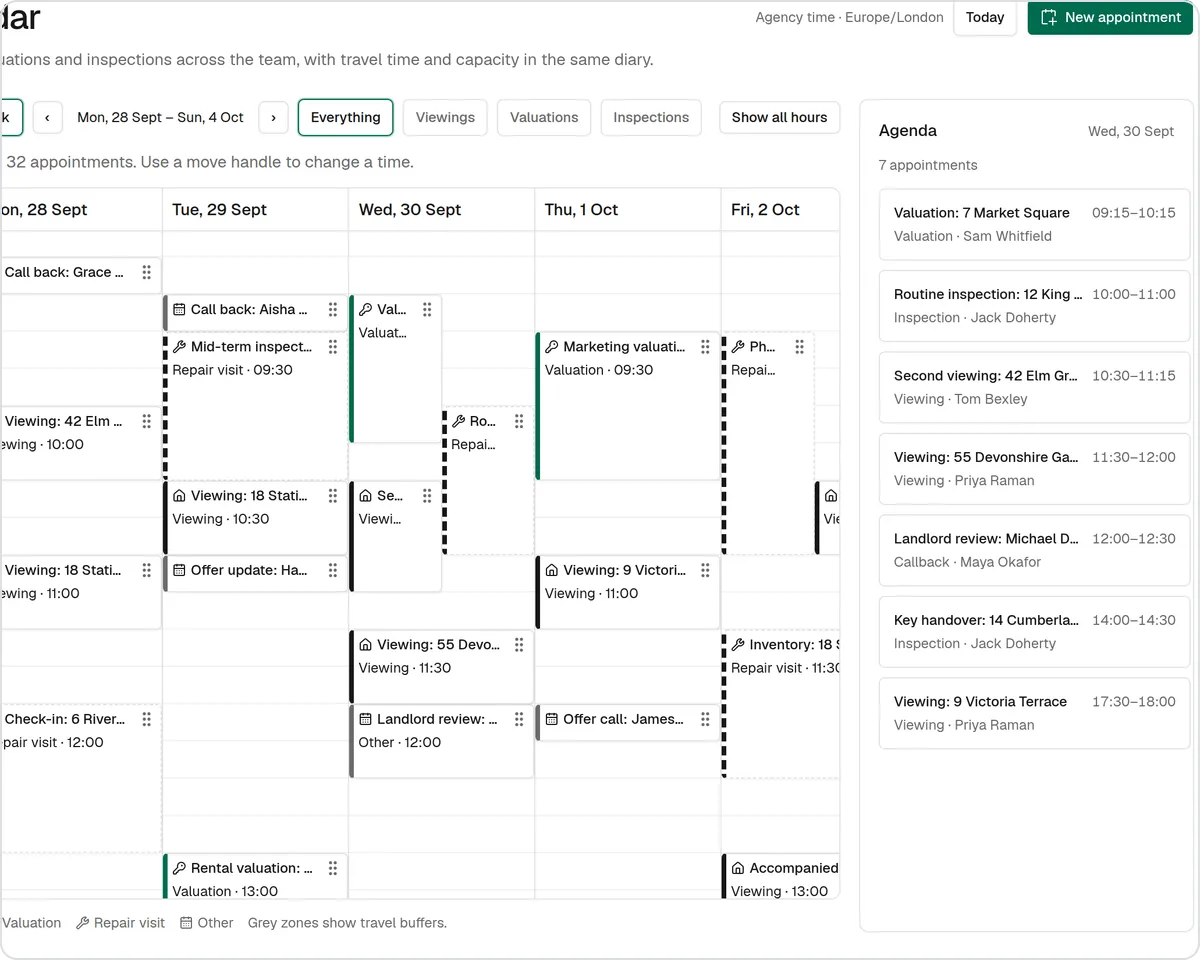1200x960 pixels.
Task: Click move handle on Wednesday Se... viewing appointment
Action: pos(427,496)
